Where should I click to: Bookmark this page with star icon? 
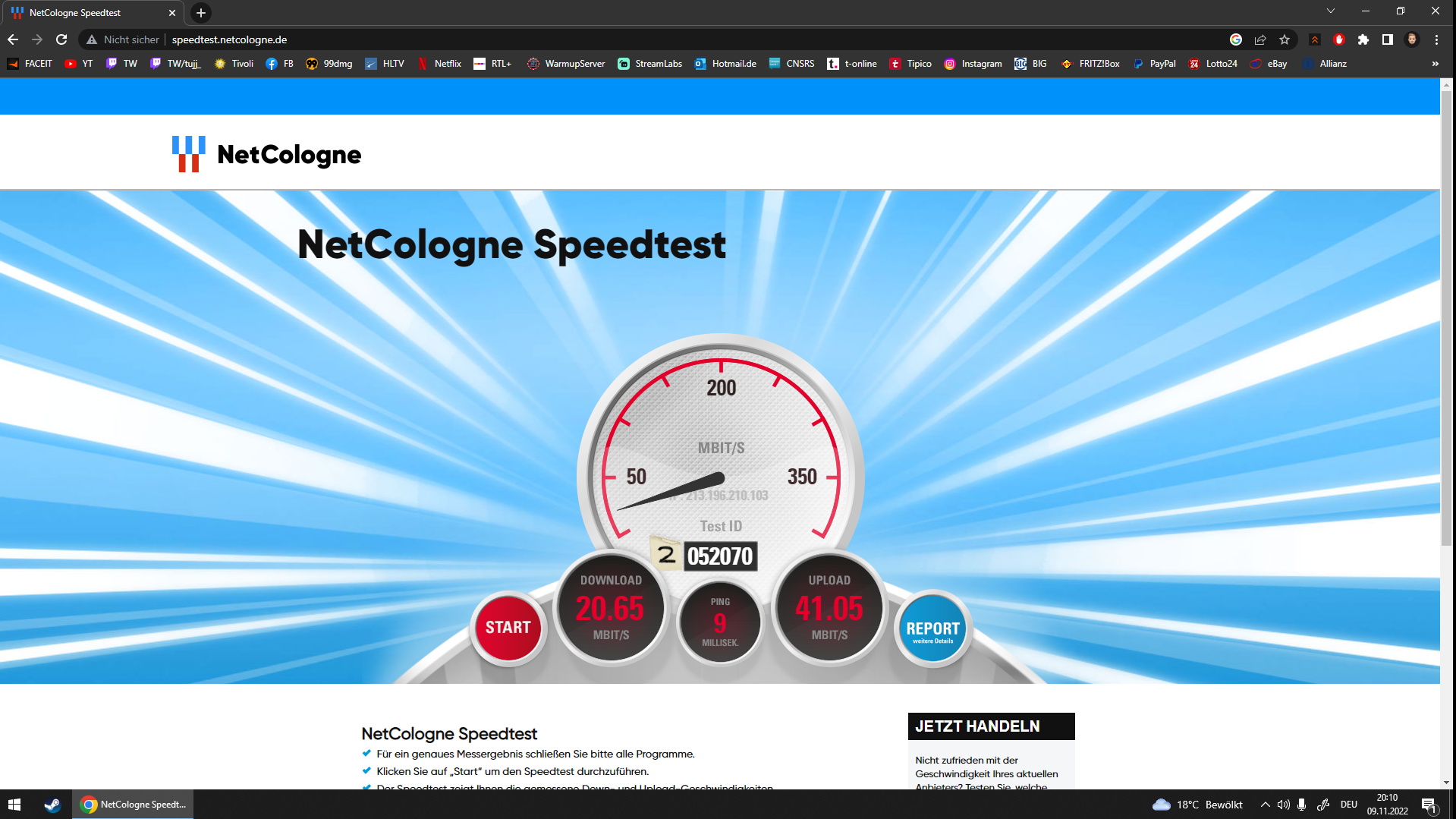point(1285,39)
